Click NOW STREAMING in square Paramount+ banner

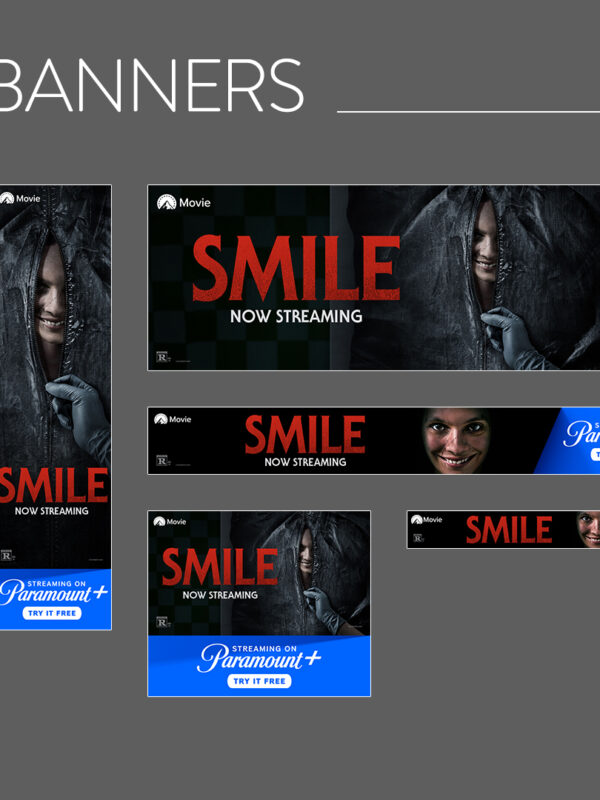click(x=220, y=595)
